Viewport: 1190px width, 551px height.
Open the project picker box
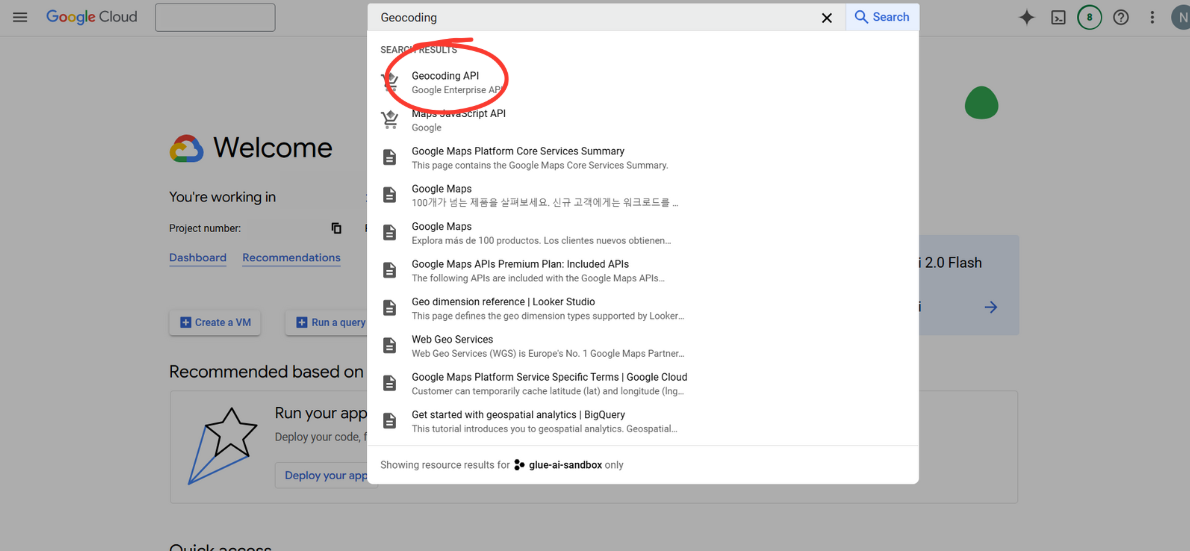point(215,17)
